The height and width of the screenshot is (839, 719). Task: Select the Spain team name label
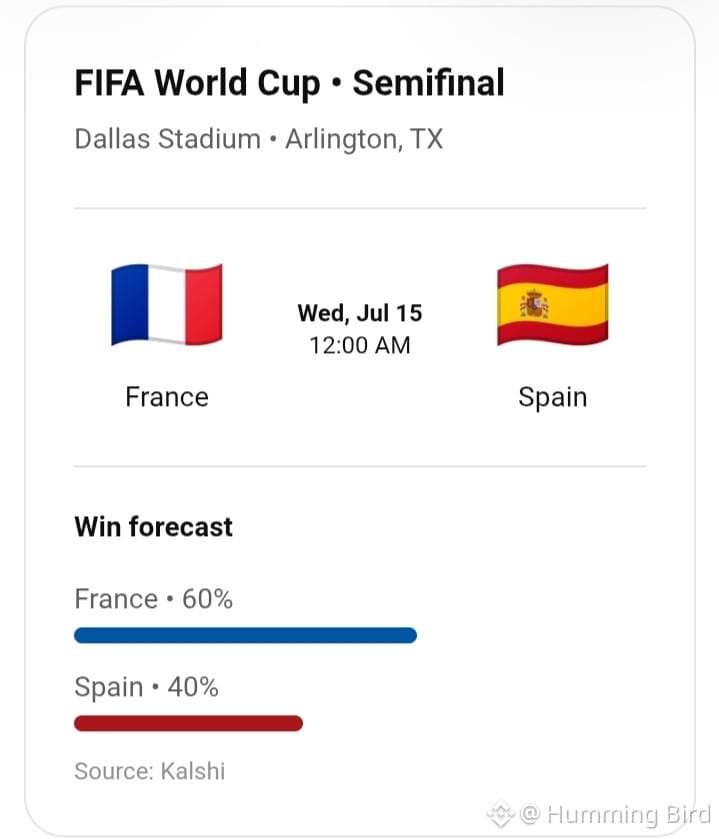[x=553, y=398]
